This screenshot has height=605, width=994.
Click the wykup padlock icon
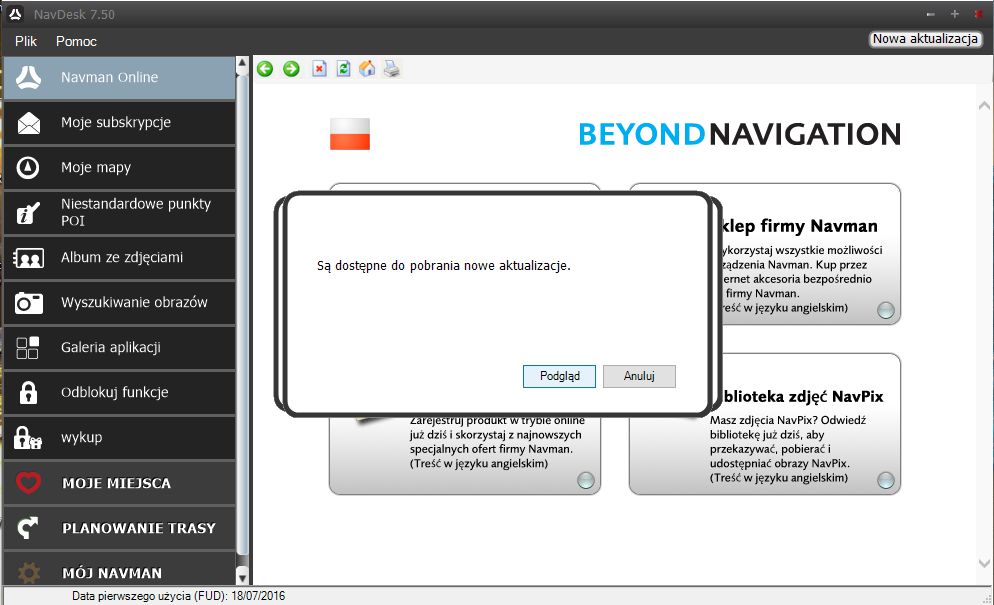(28, 438)
